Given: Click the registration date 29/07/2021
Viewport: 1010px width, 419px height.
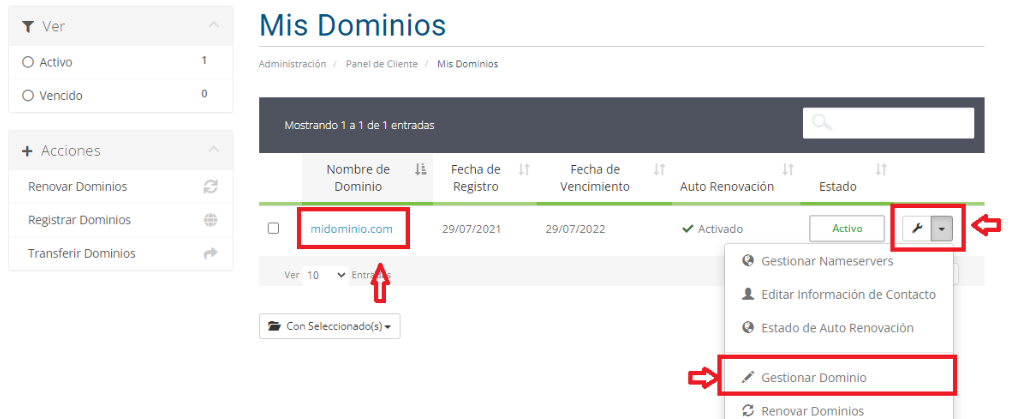Looking at the screenshot, I should pos(472,229).
